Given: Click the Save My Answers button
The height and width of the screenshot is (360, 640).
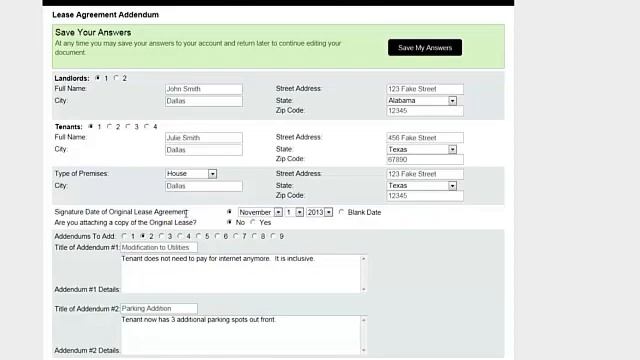Looking at the screenshot, I should coord(425,47).
